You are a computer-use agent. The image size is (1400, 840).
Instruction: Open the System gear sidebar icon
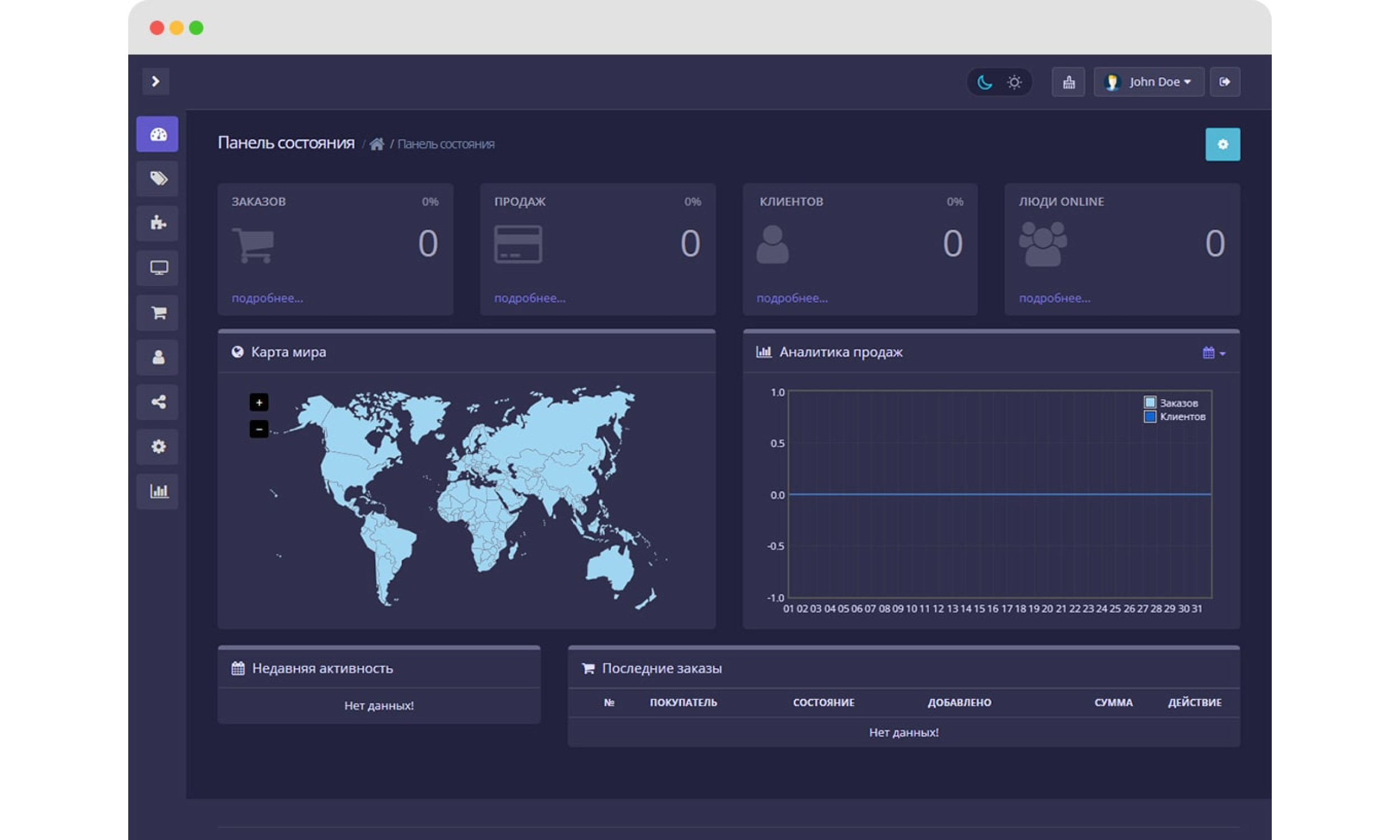pyautogui.click(x=157, y=447)
